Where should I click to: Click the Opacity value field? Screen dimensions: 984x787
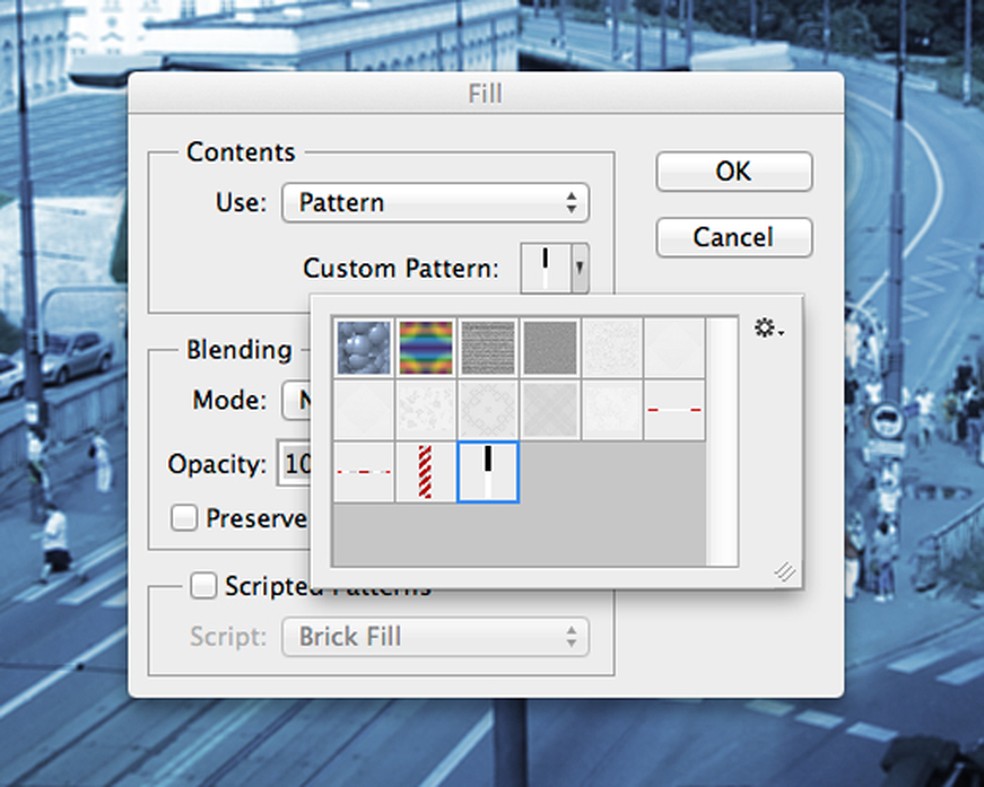[x=294, y=465]
